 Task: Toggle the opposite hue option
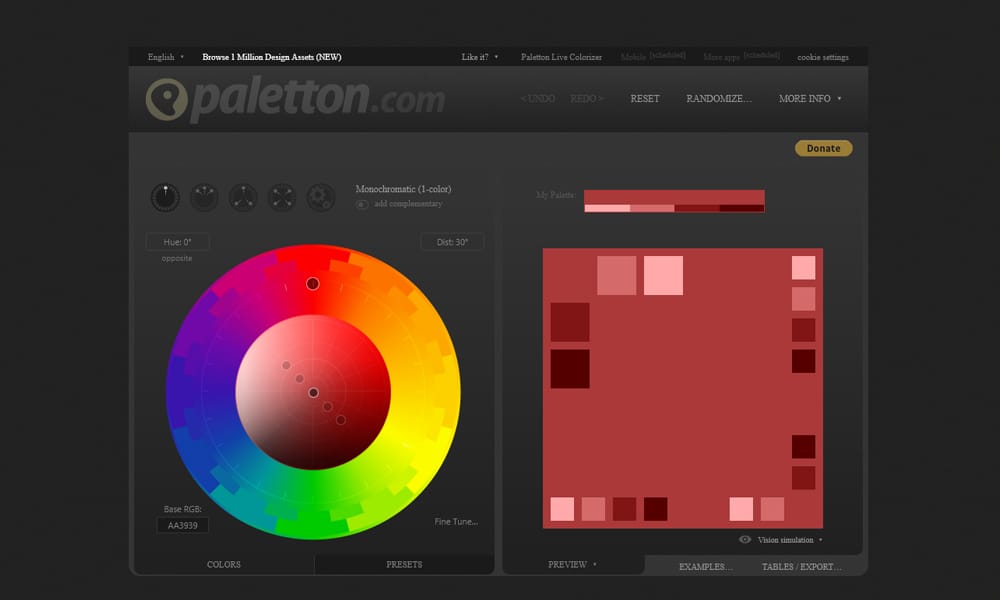[176, 258]
